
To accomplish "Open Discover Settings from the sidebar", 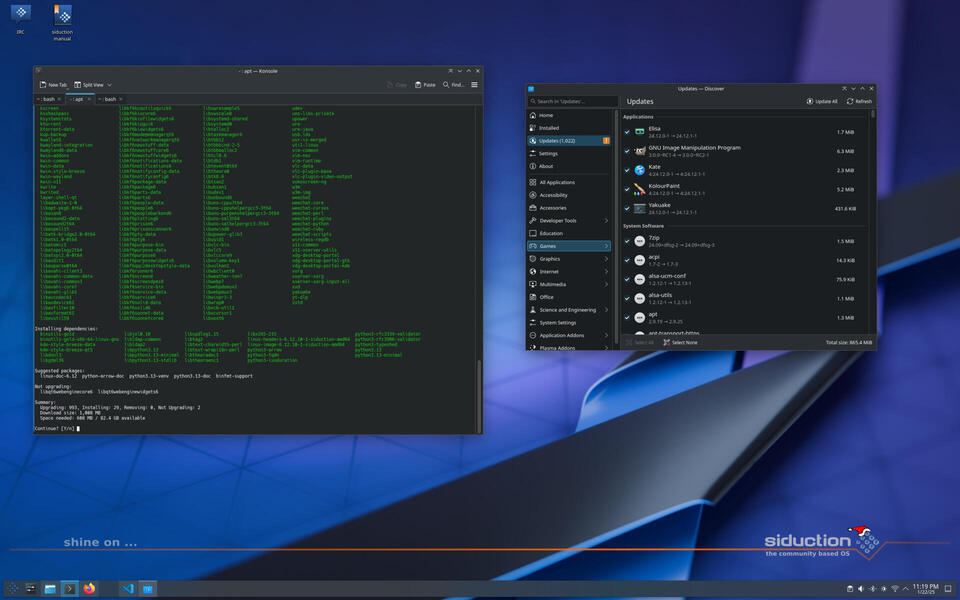I will [x=568, y=154].
